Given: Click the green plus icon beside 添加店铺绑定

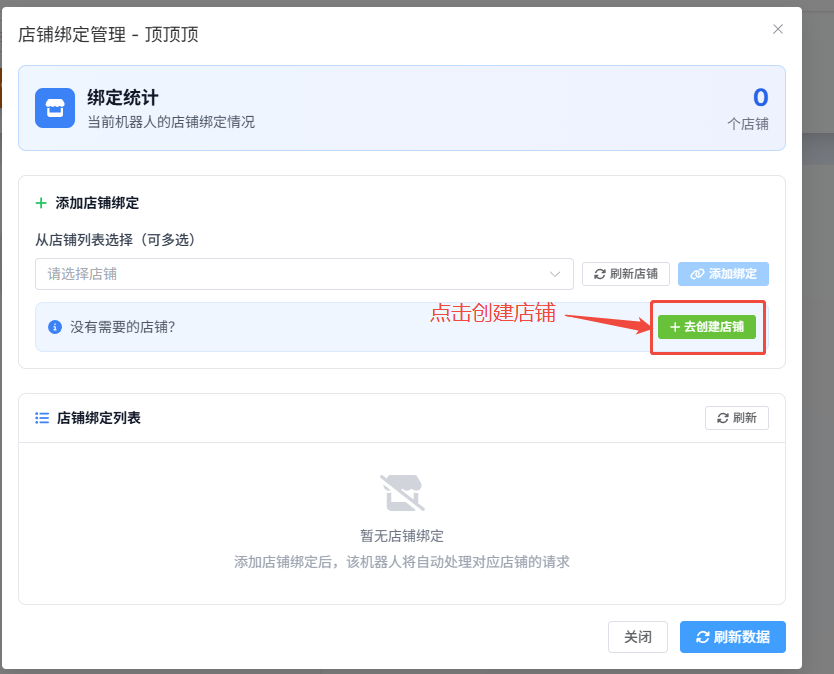Looking at the screenshot, I should tap(41, 203).
